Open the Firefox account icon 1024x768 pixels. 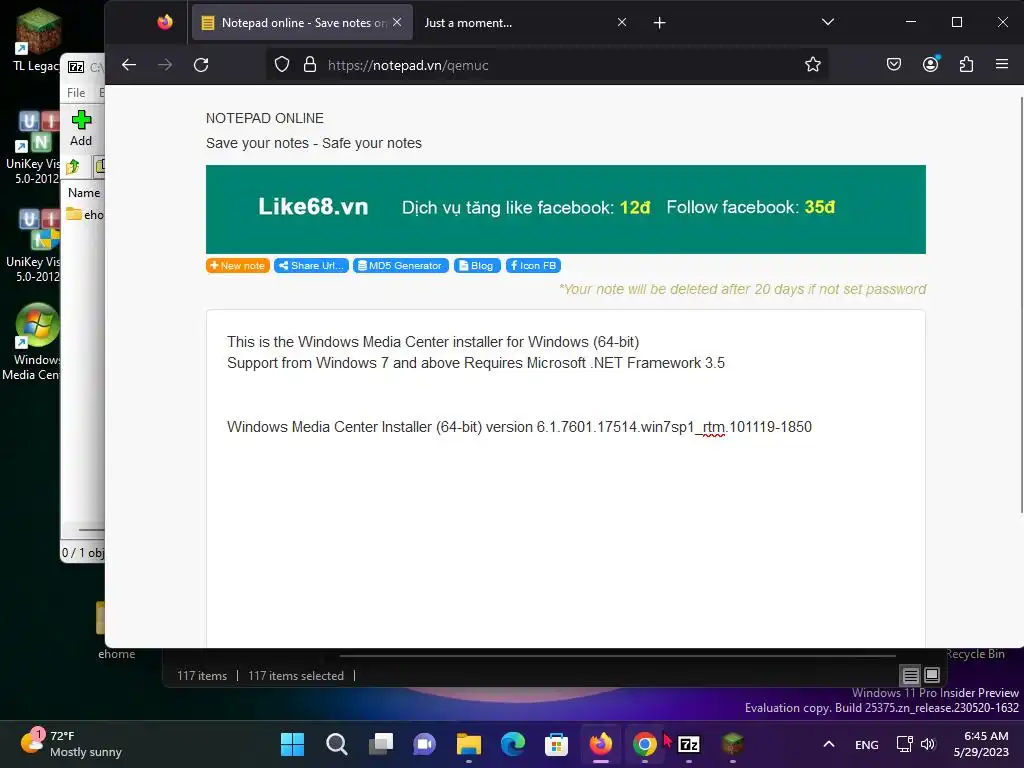click(931, 65)
